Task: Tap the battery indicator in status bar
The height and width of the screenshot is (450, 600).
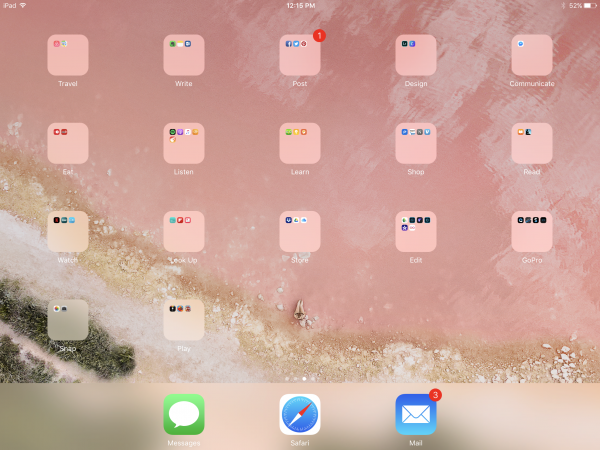Action: [590, 5]
